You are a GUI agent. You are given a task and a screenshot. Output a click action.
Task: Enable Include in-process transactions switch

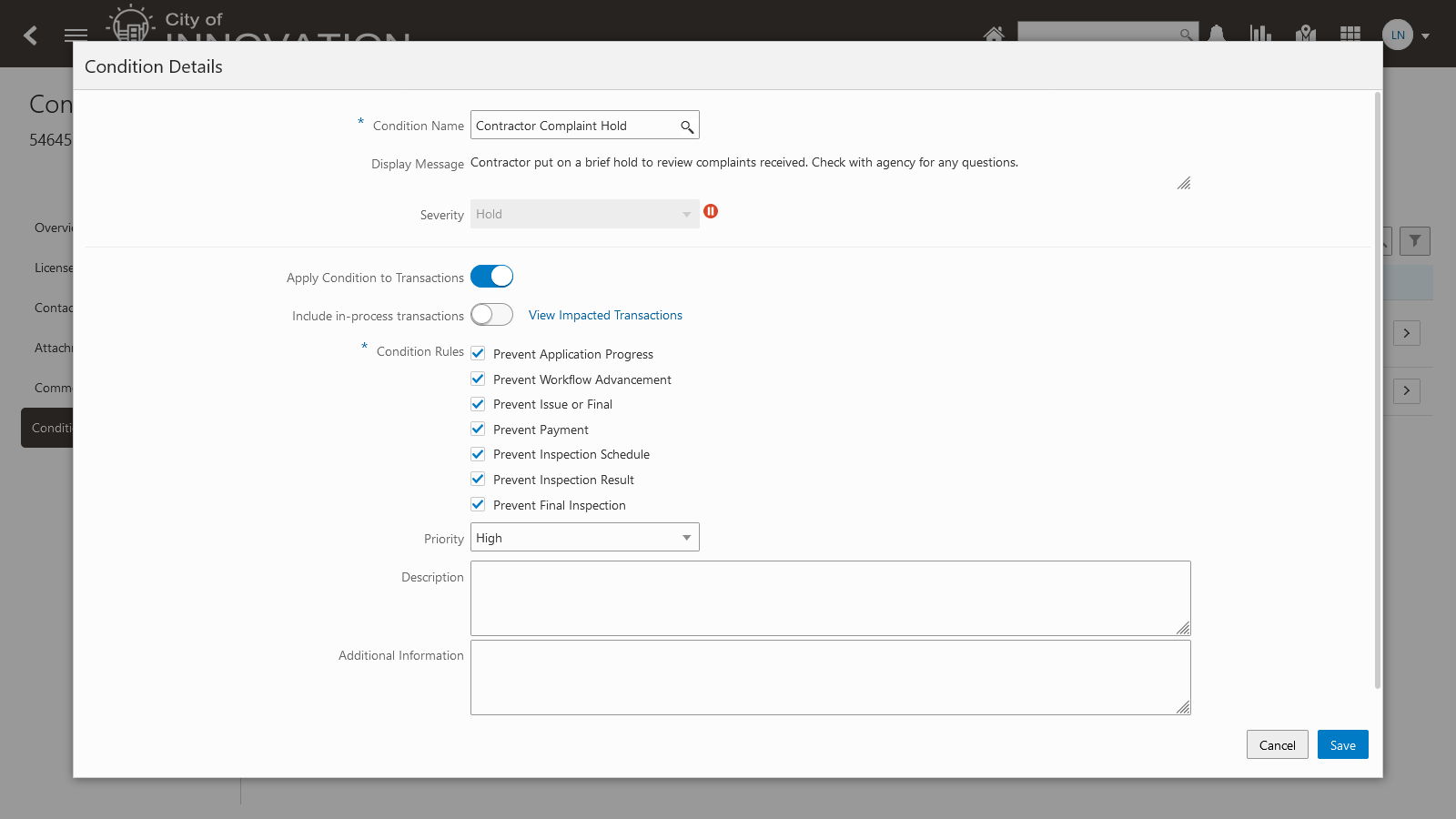coord(491,315)
